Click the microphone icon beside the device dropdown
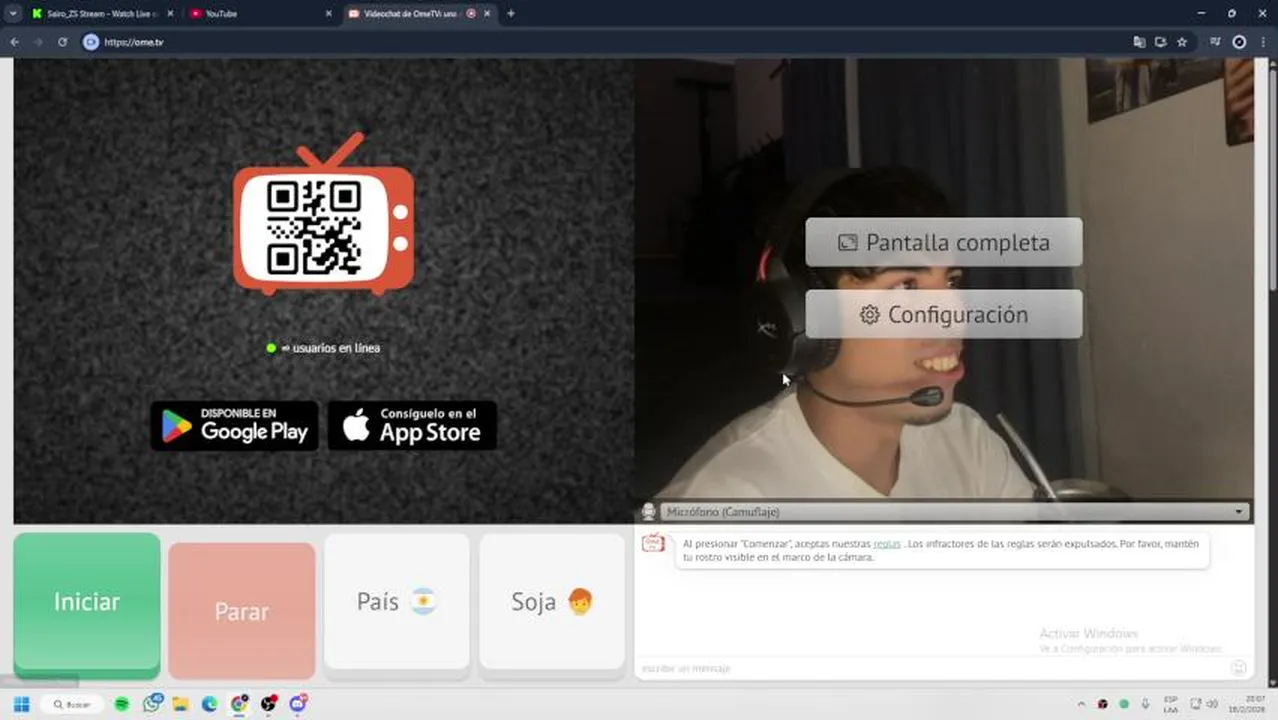1278x720 pixels. [x=648, y=512]
